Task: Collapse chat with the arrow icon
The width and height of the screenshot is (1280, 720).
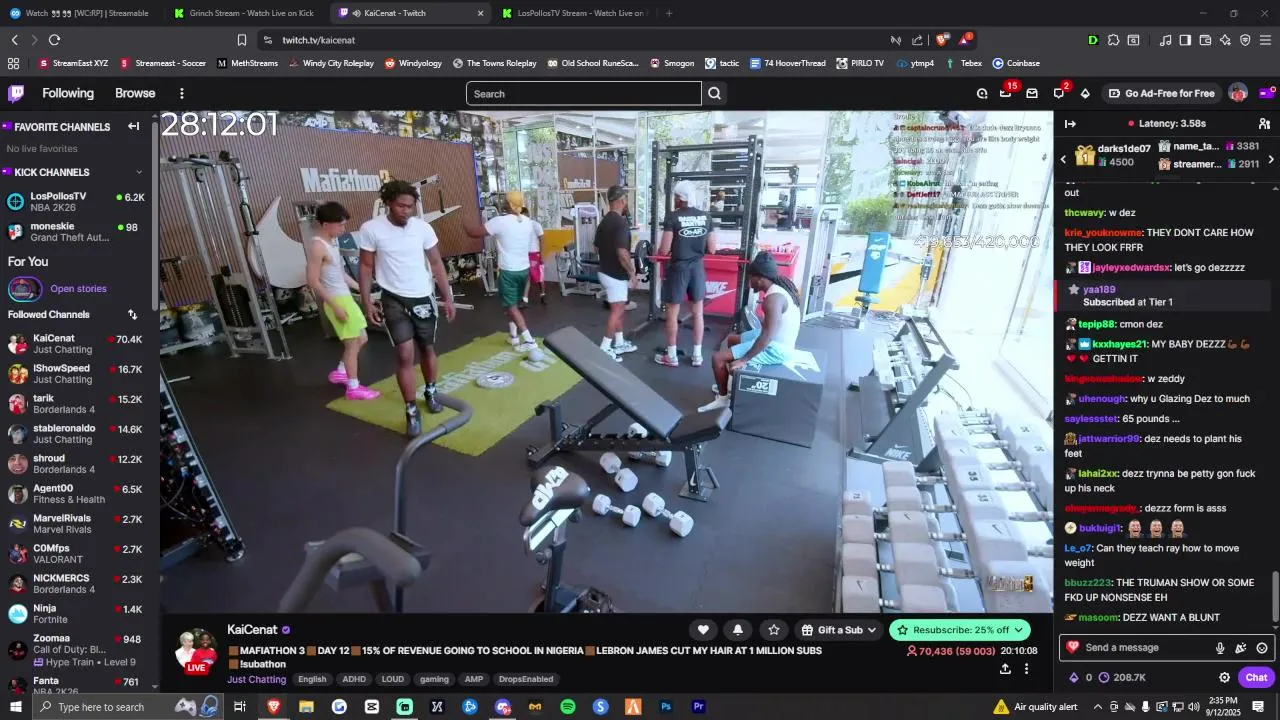Action: click(x=1070, y=123)
